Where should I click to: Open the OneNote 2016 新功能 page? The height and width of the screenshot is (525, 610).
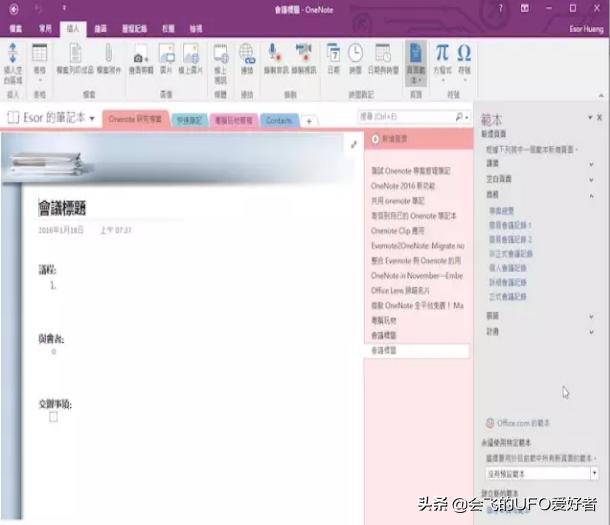pyautogui.click(x=403, y=186)
